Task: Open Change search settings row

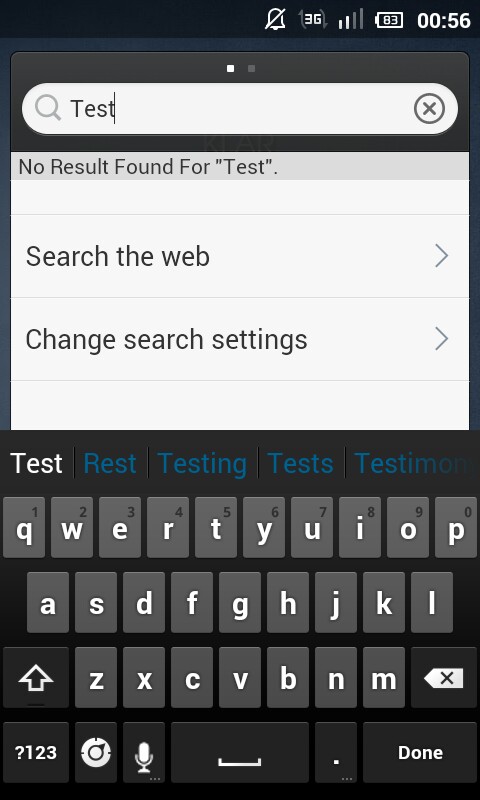Action: [x=240, y=339]
